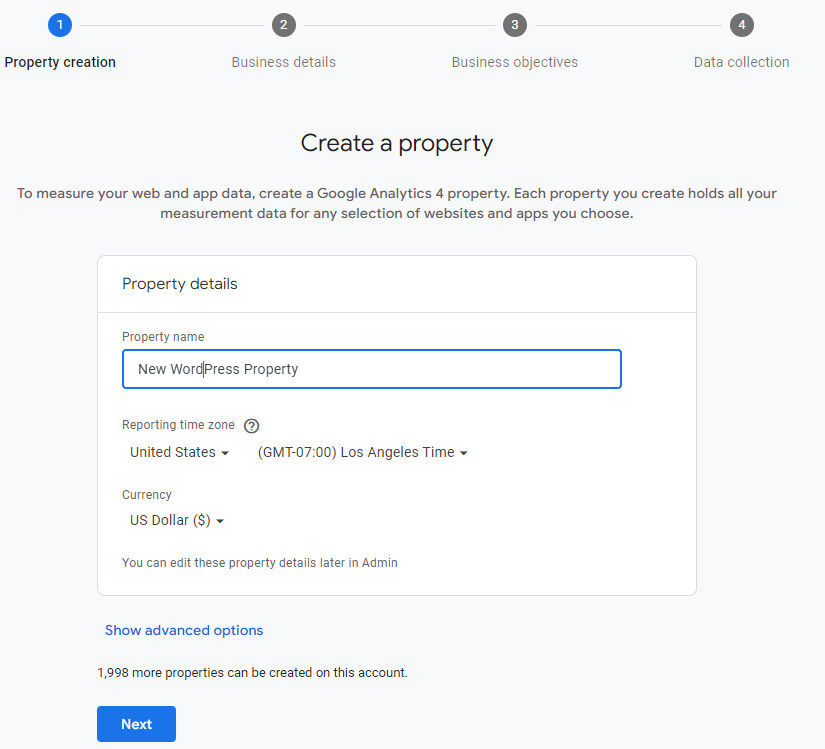Open the Reporting time zone help tooltip

pos(251,425)
